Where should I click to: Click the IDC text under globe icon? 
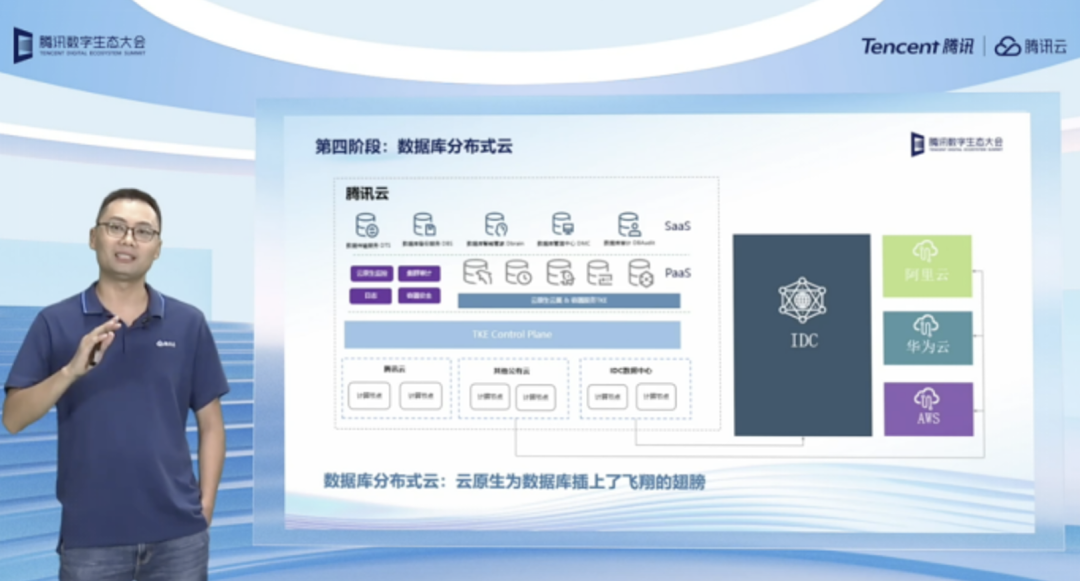tap(804, 340)
